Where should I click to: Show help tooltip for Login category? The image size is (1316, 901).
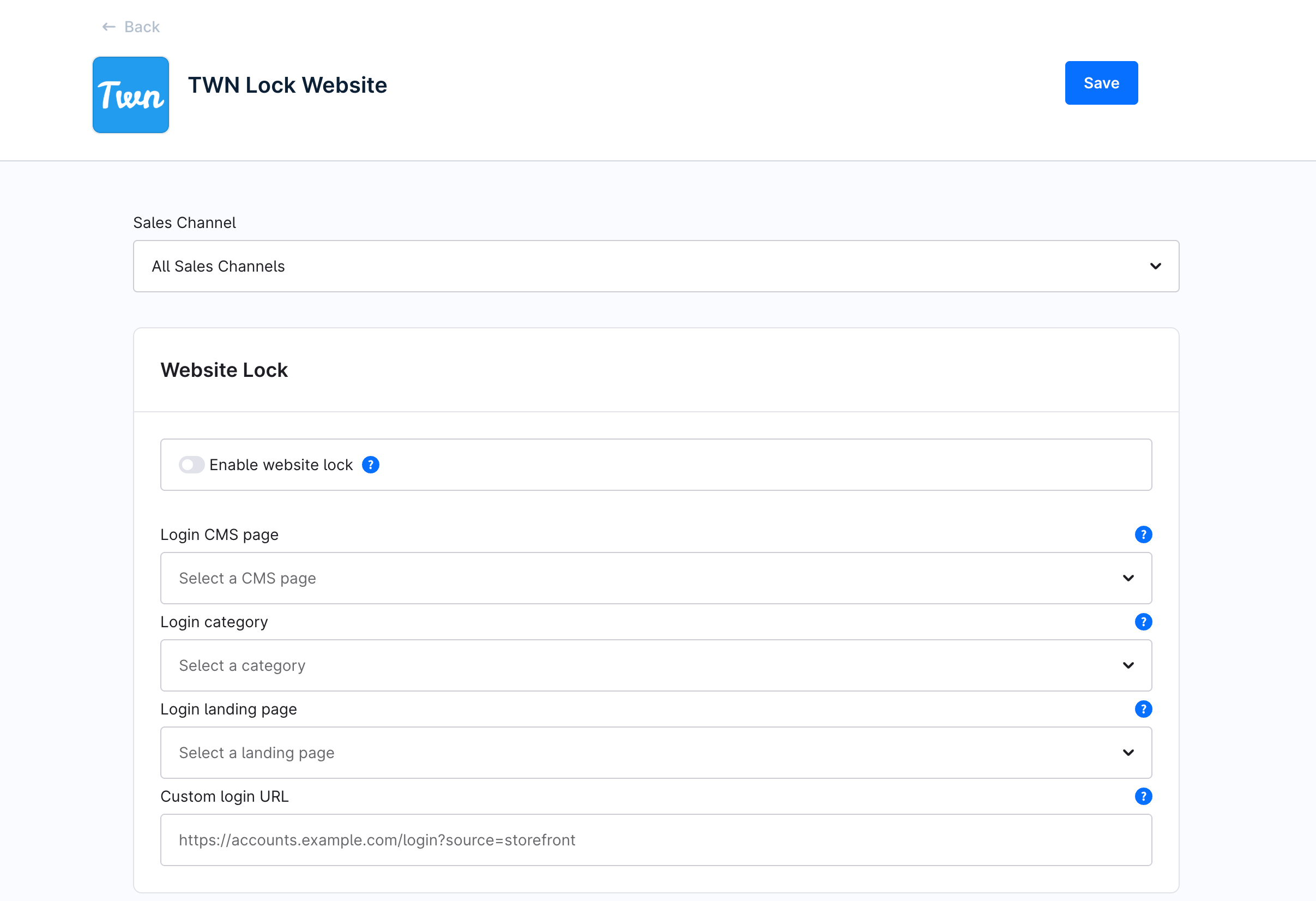pos(1143,622)
